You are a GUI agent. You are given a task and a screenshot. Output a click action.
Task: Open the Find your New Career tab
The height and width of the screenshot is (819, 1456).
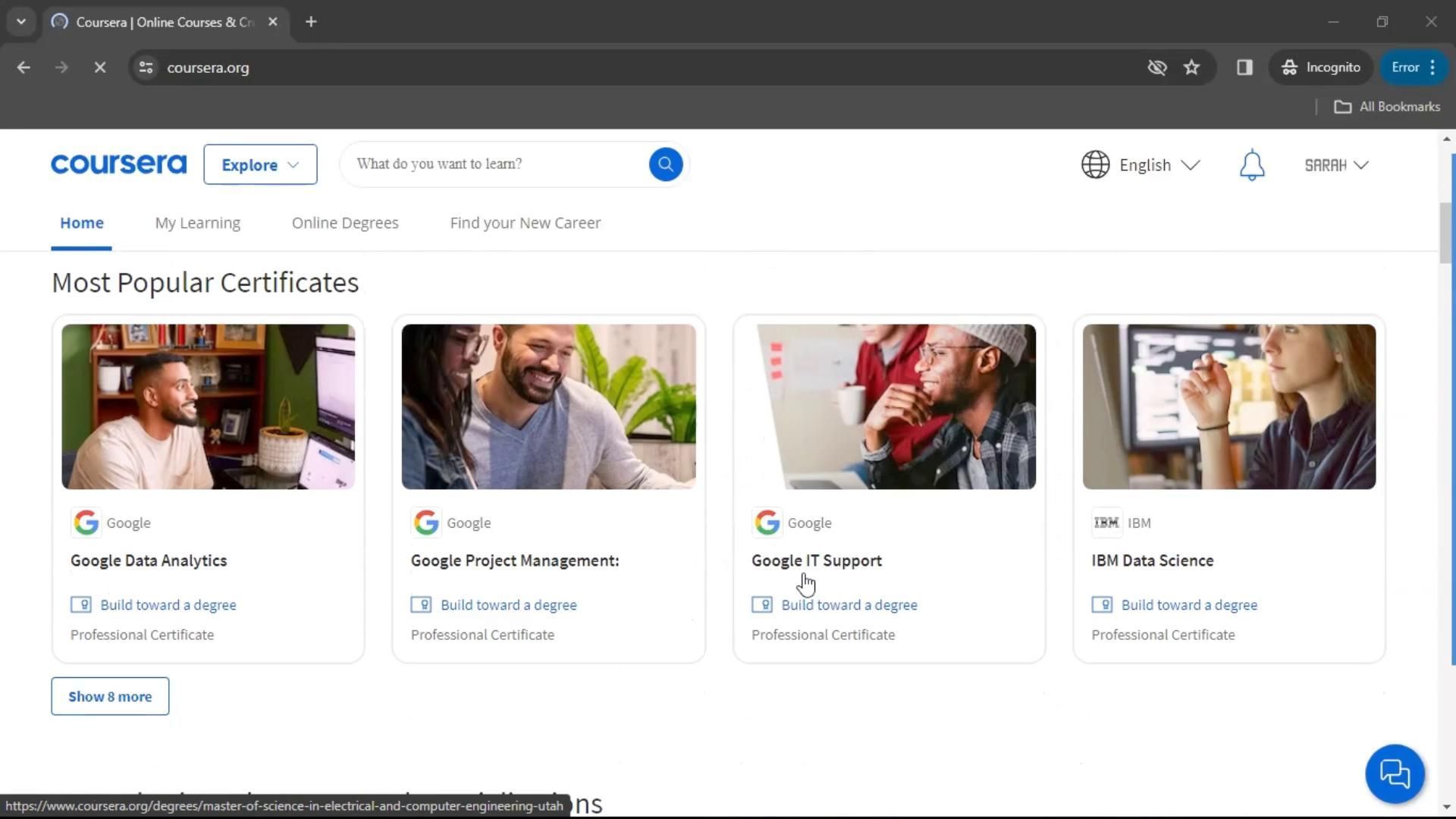coord(525,223)
